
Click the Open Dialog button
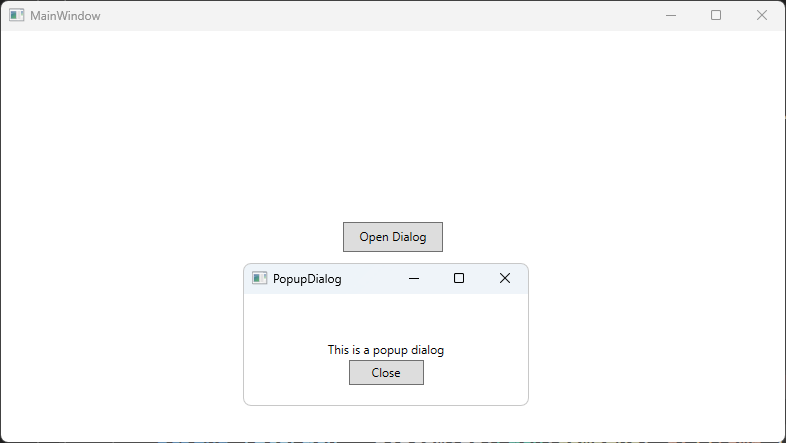pyautogui.click(x=392, y=237)
